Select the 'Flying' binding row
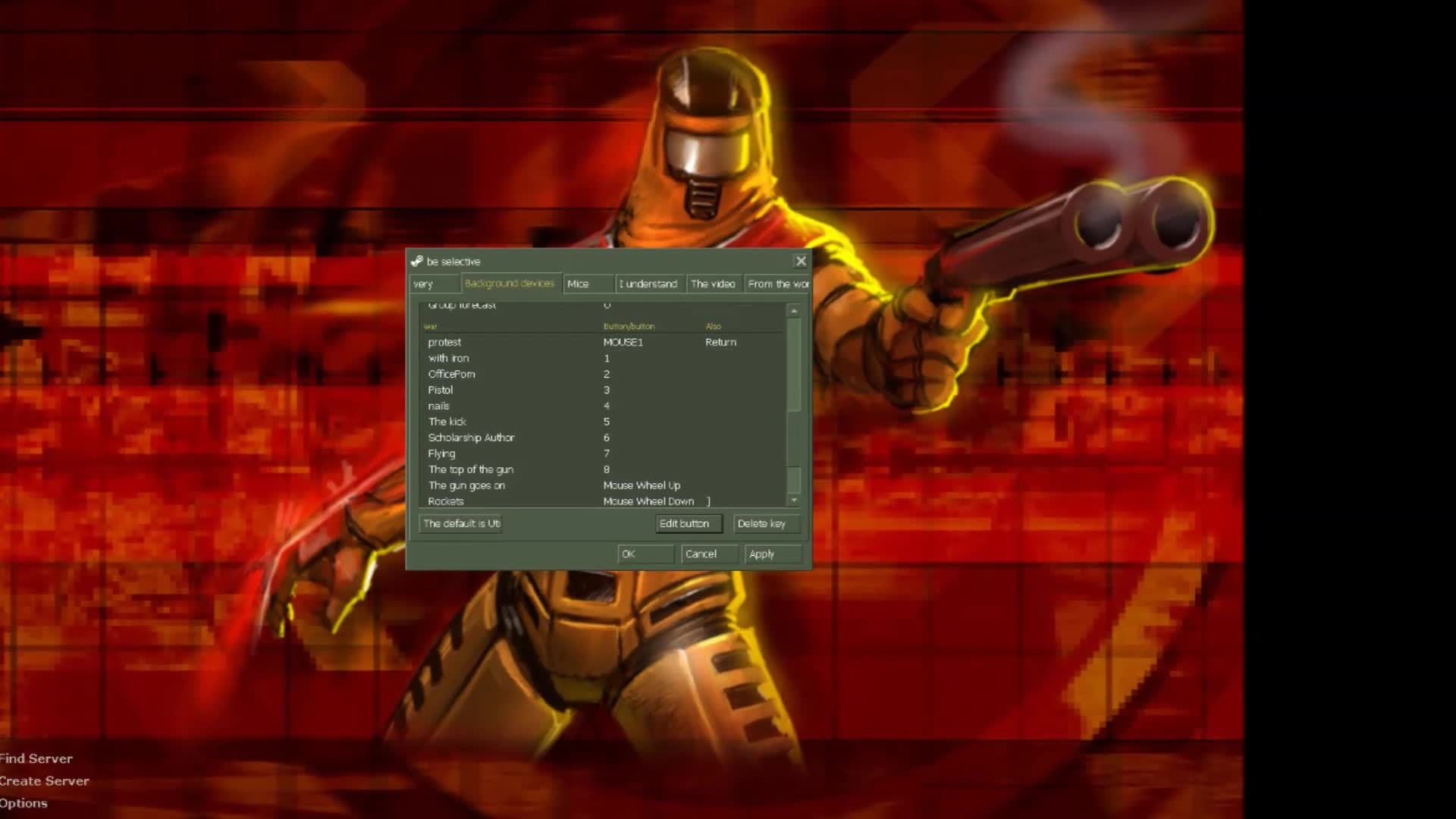 click(604, 453)
